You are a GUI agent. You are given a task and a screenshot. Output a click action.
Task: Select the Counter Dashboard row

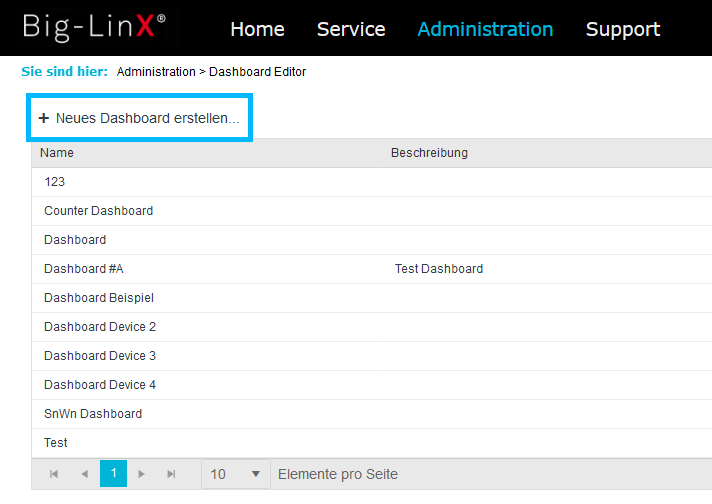point(372,211)
